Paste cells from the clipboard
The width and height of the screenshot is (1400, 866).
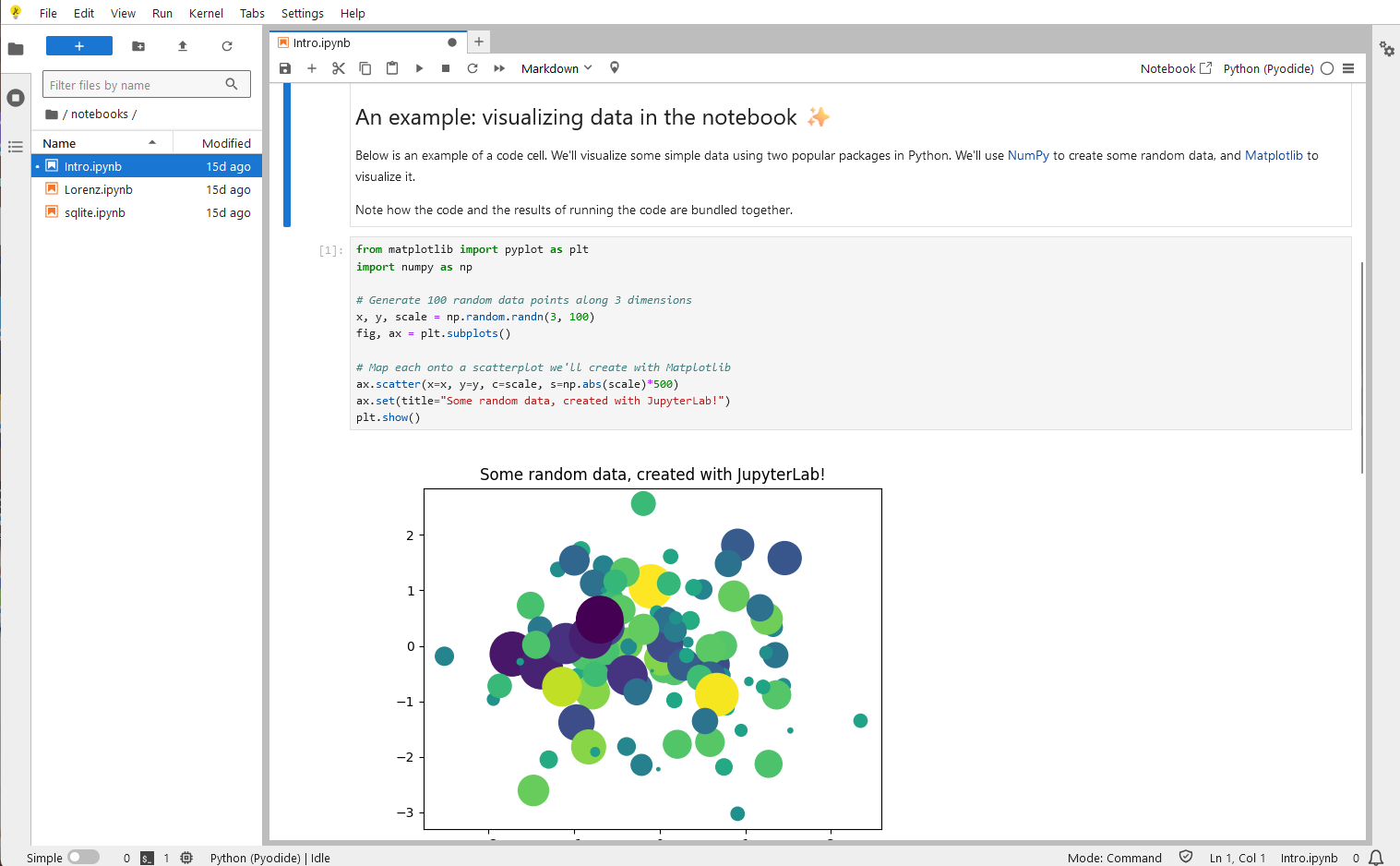391,67
